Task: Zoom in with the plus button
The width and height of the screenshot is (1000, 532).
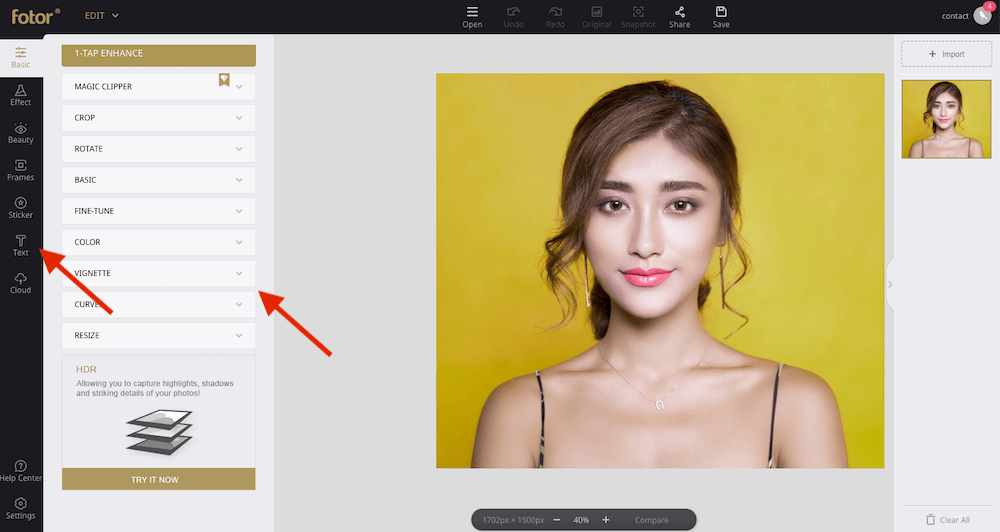Action: (606, 520)
